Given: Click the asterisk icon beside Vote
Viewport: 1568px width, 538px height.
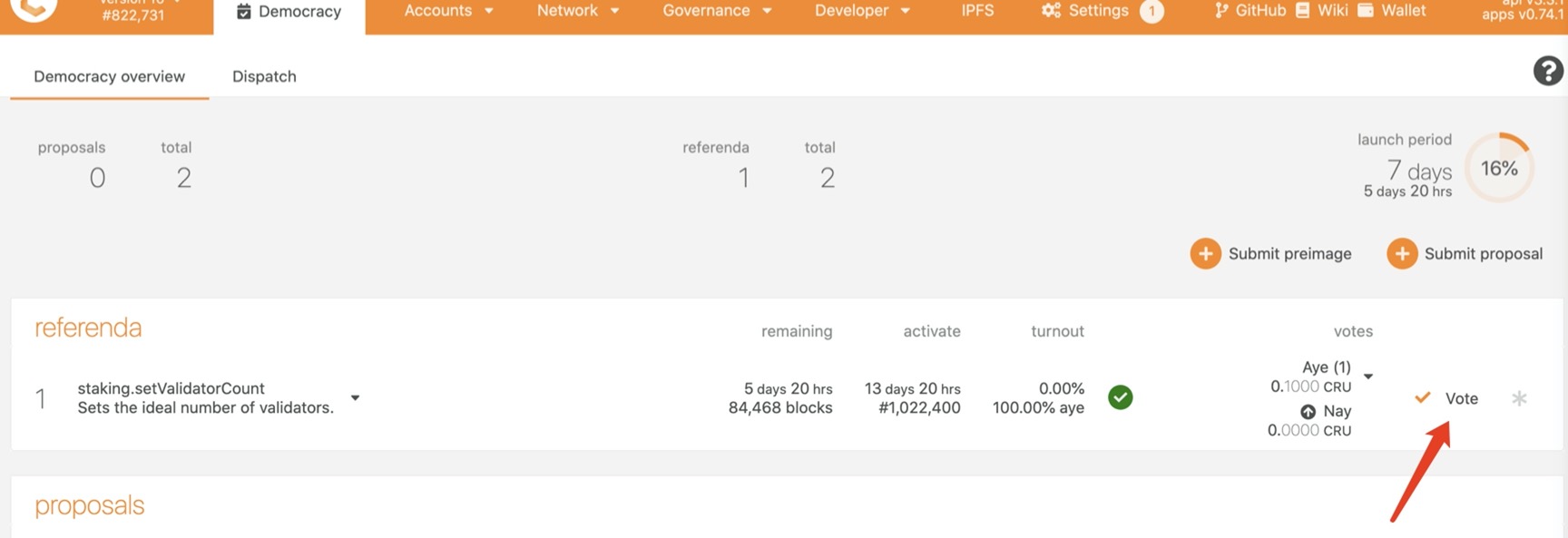Looking at the screenshot, I should [1519, 398].
